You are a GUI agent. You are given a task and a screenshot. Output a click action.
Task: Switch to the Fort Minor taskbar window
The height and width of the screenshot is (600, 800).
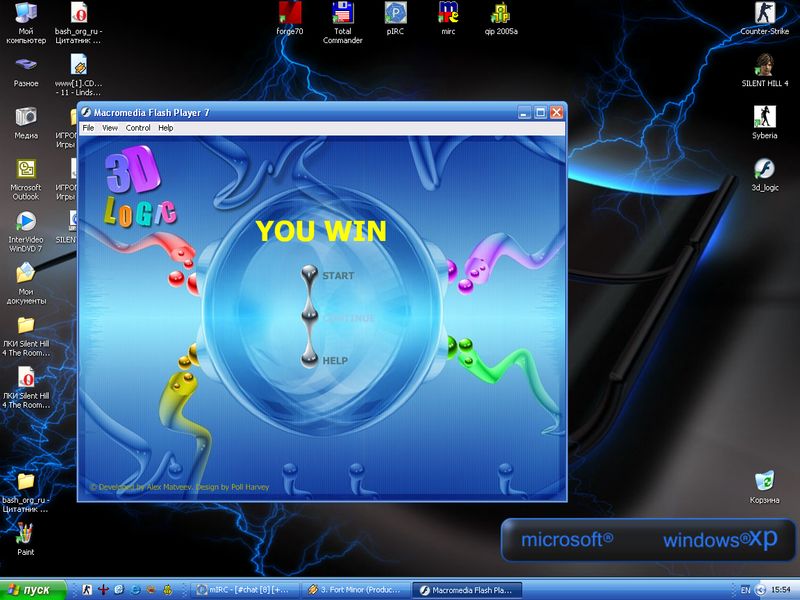tap(355, 590)
